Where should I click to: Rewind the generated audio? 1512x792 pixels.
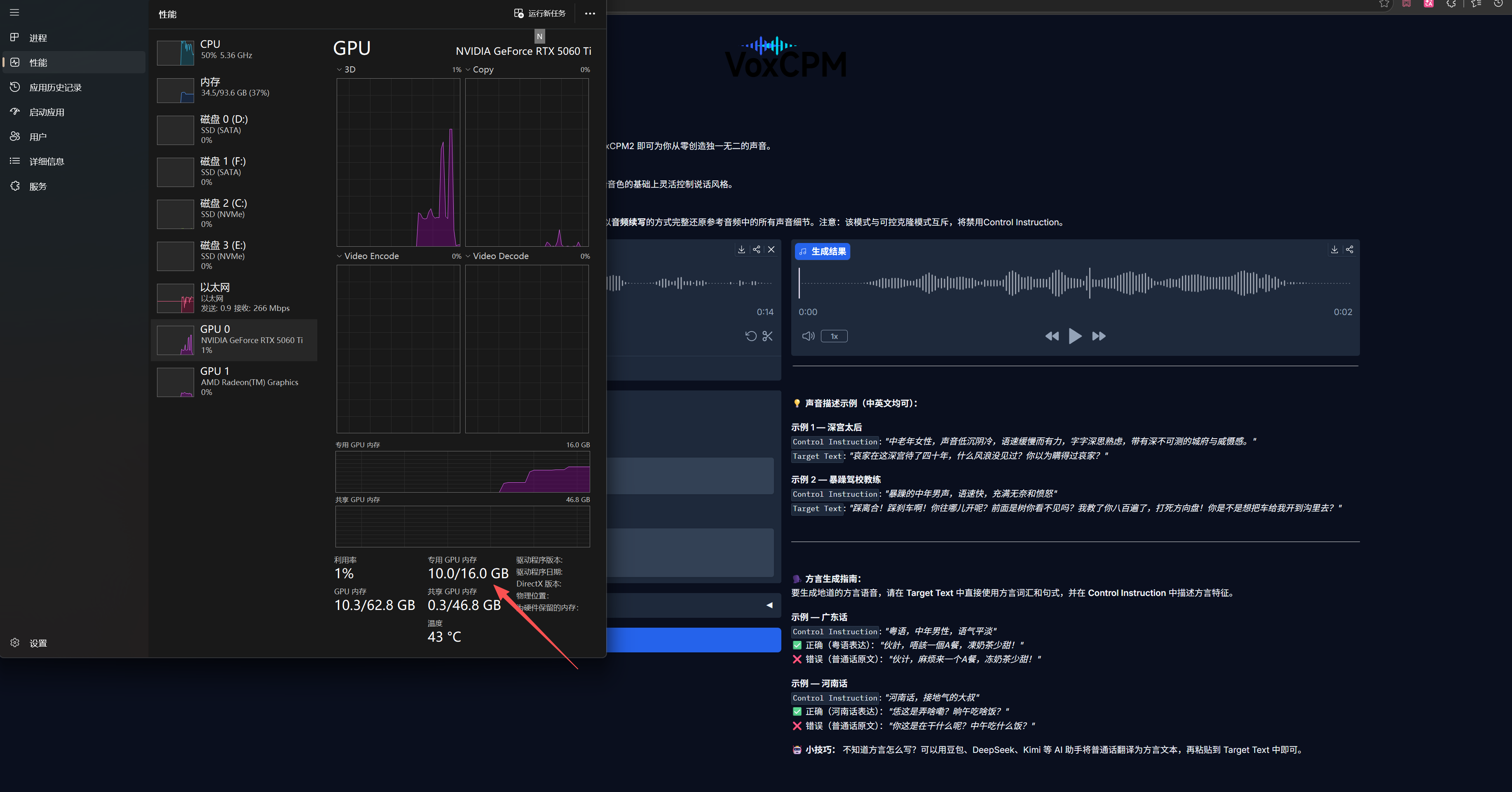(x=1052, y=336)
